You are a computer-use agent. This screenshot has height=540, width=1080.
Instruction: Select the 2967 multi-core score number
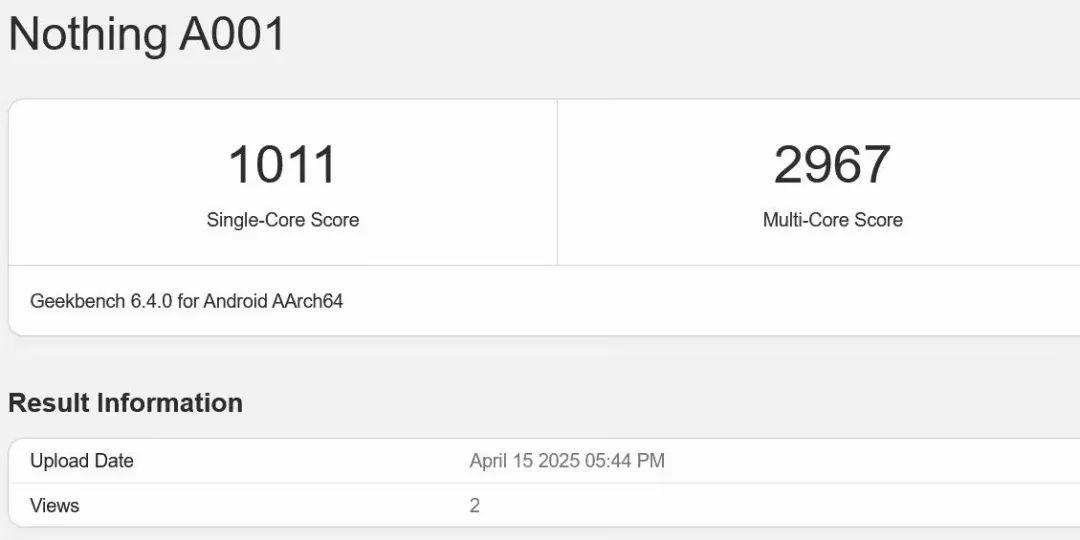(832, 165)
